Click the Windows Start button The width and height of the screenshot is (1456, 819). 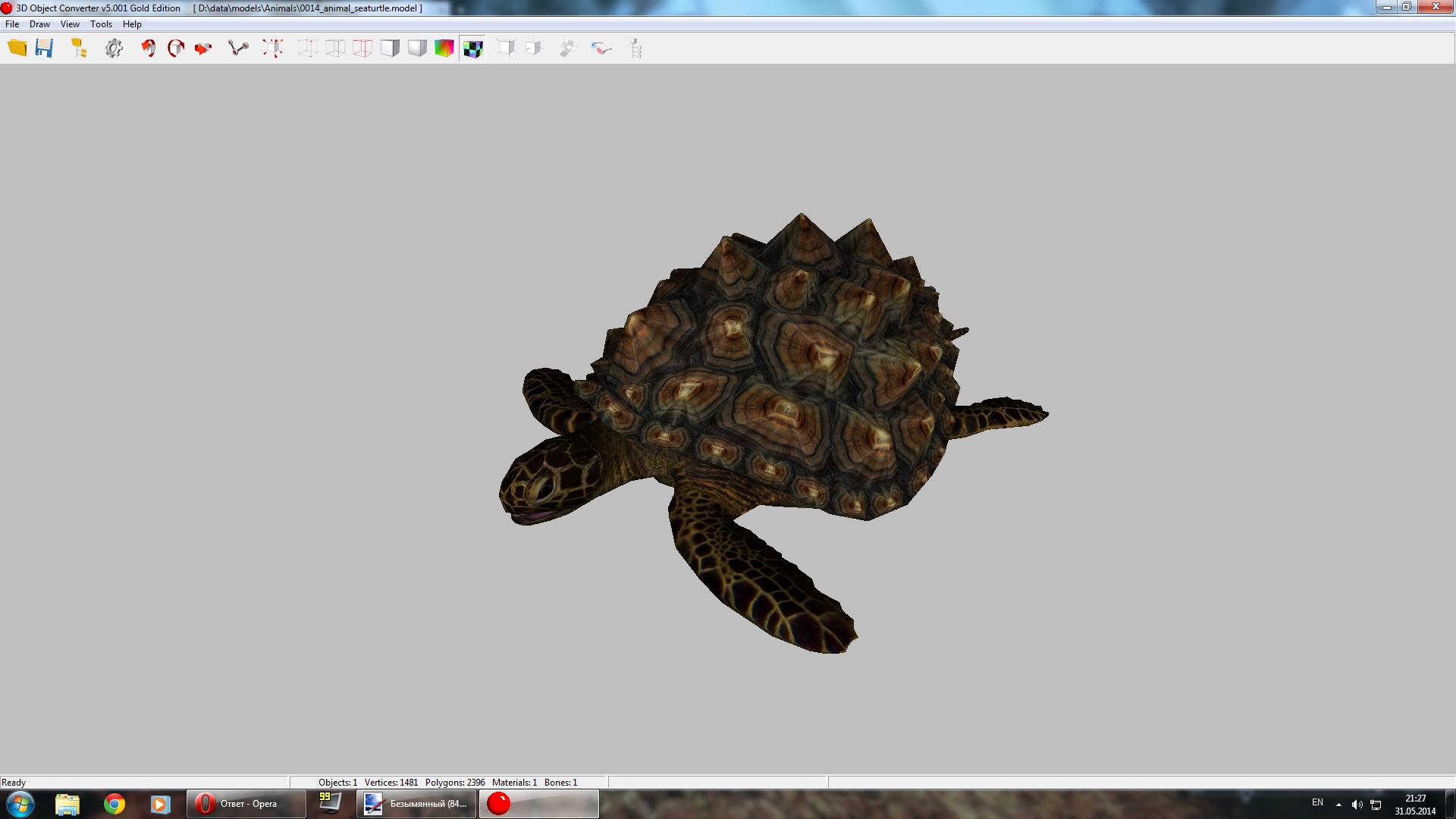pos(20,804)
